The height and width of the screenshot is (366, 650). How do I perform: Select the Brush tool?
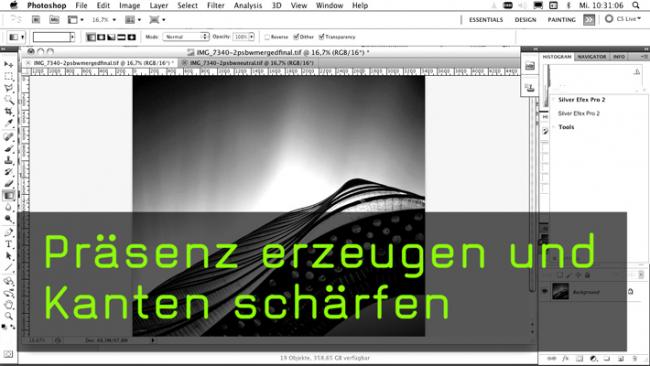(8, 148)
